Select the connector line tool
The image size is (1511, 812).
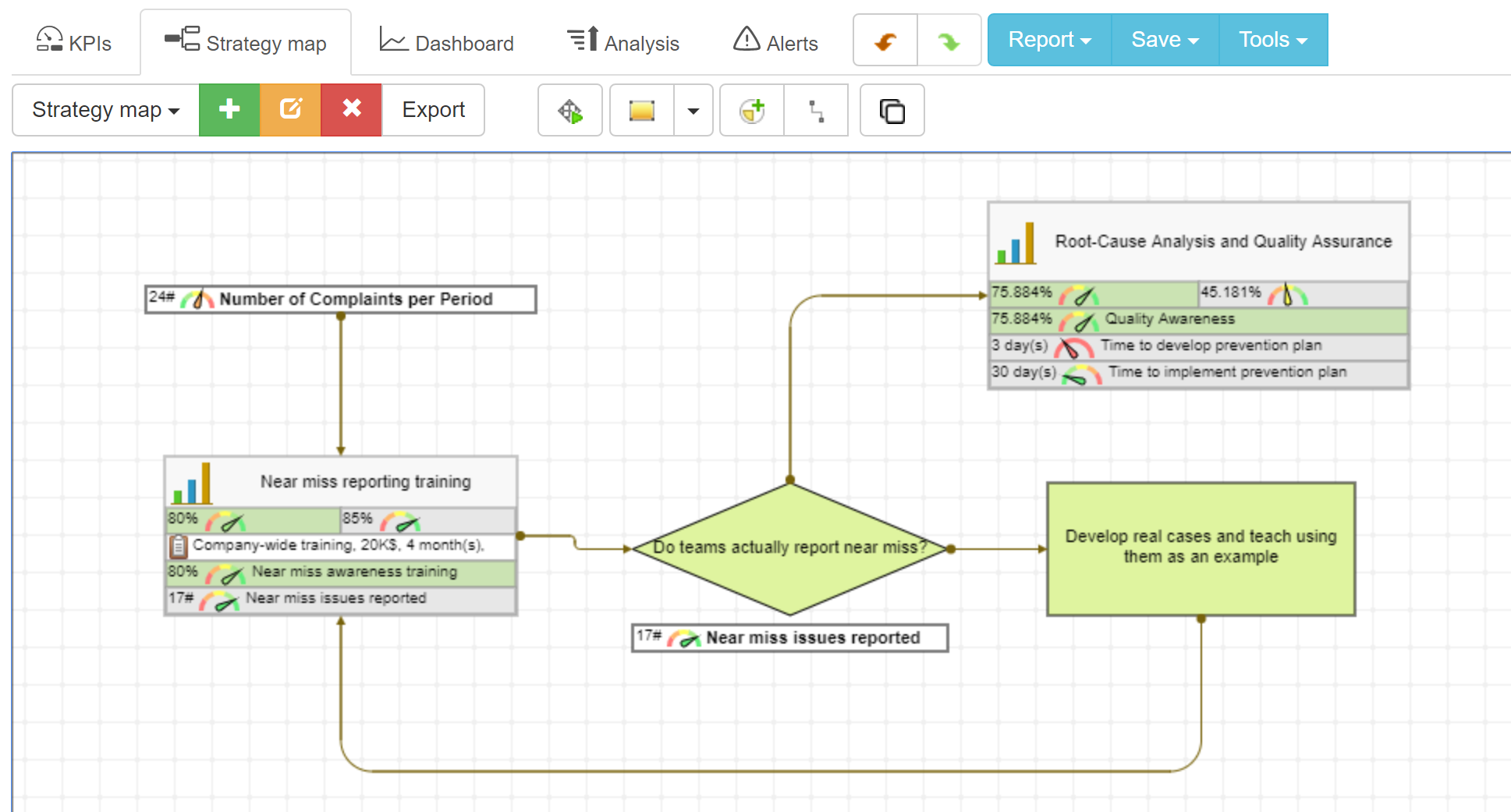coord(816,111)
